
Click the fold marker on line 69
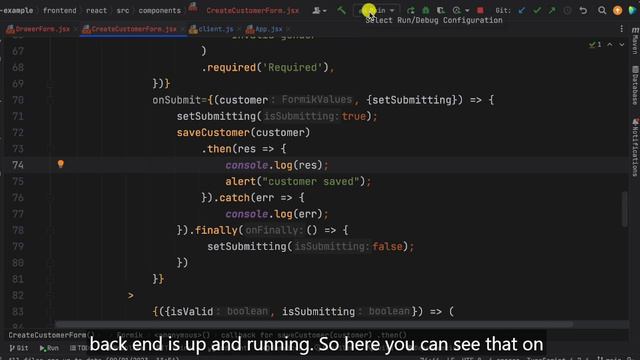pos(50,84)
